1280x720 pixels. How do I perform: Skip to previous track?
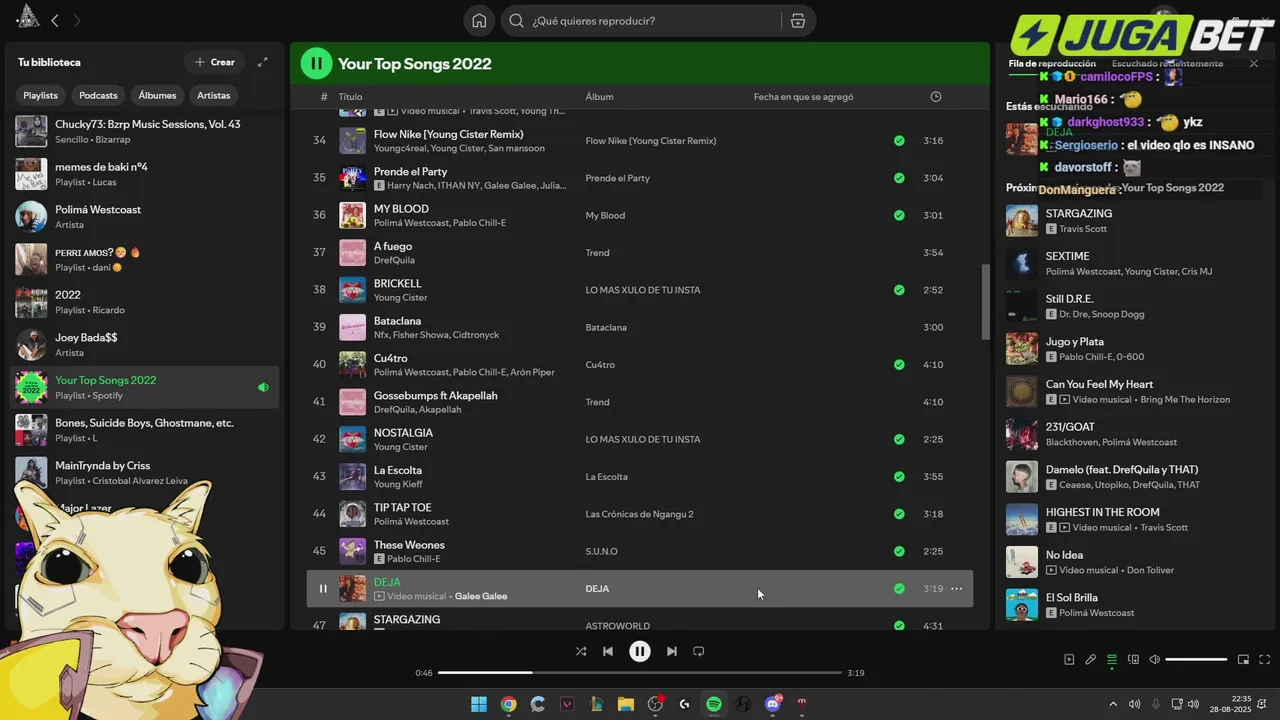pyautogui.click(x=608, y=651)
